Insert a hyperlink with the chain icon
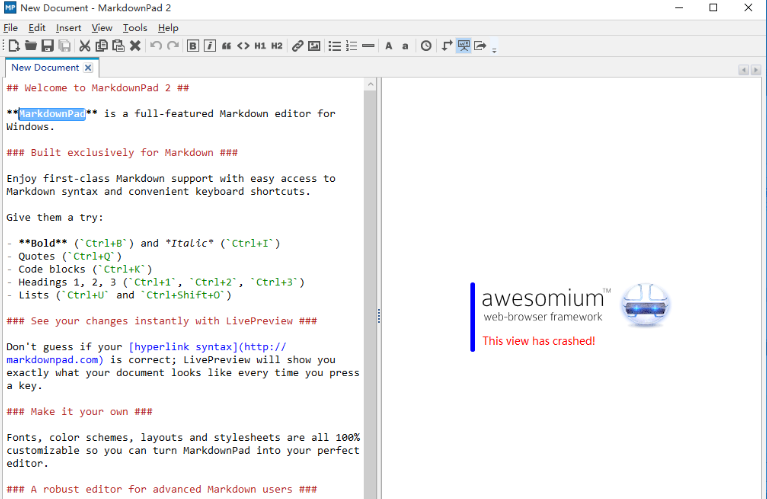The height and width of the screenshot is (499, 767). [297, 46]
